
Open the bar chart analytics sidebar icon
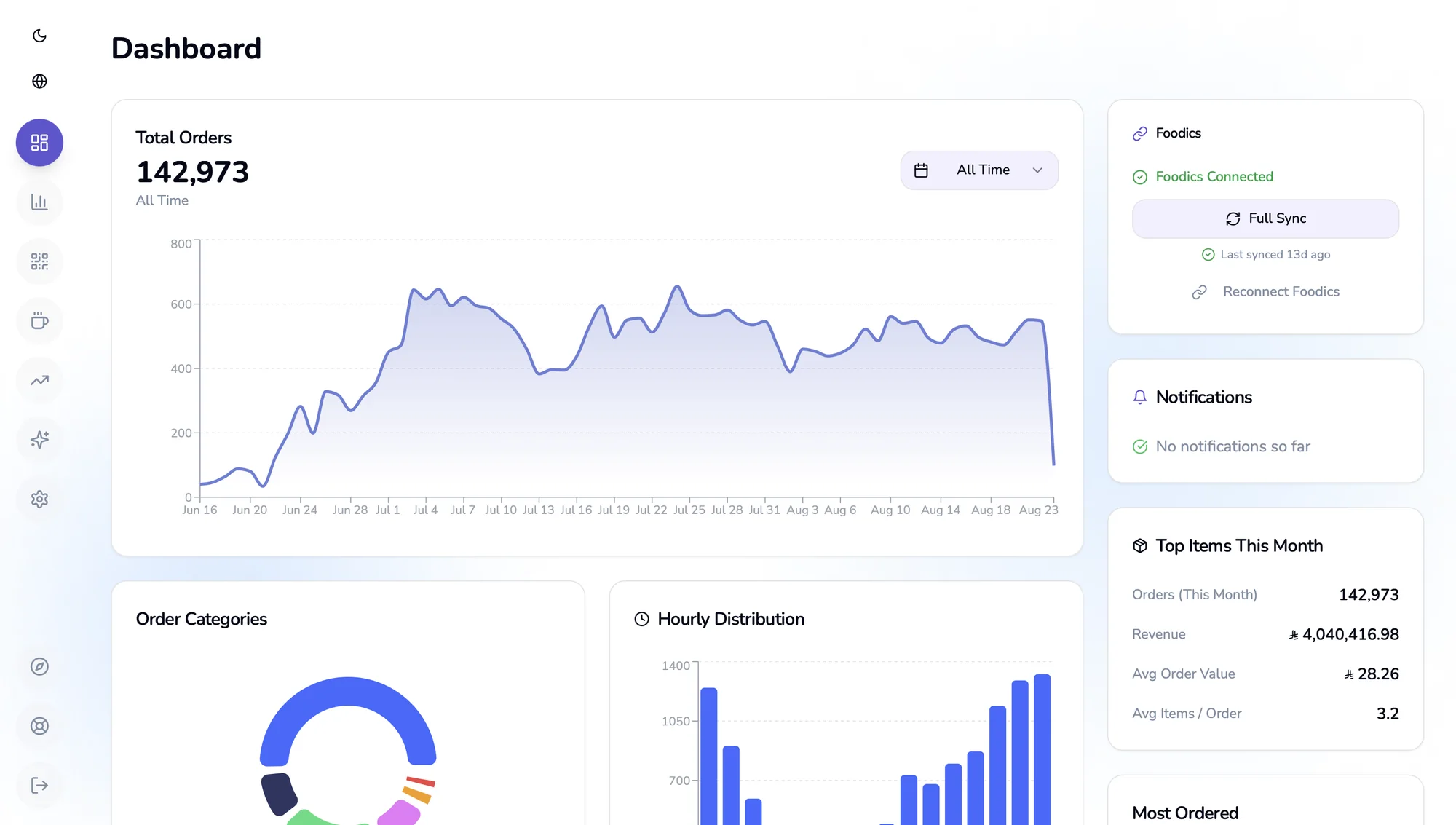click(x=39, y=202)
